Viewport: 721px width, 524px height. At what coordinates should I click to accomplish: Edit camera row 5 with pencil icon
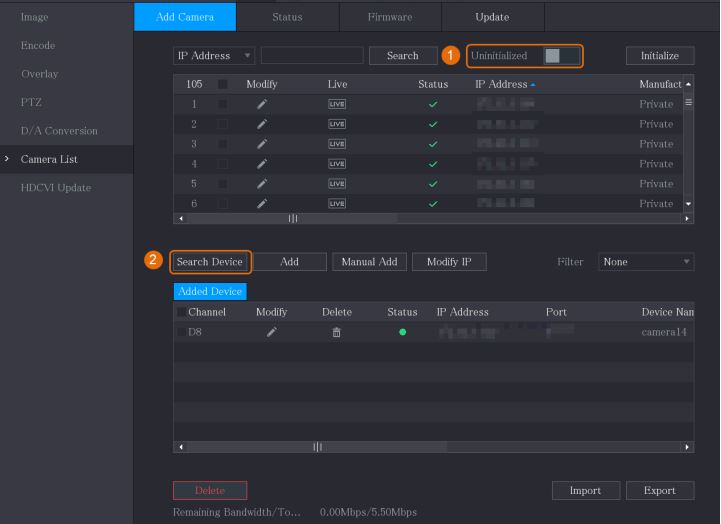pyautogui.click(x=262, y=184)
